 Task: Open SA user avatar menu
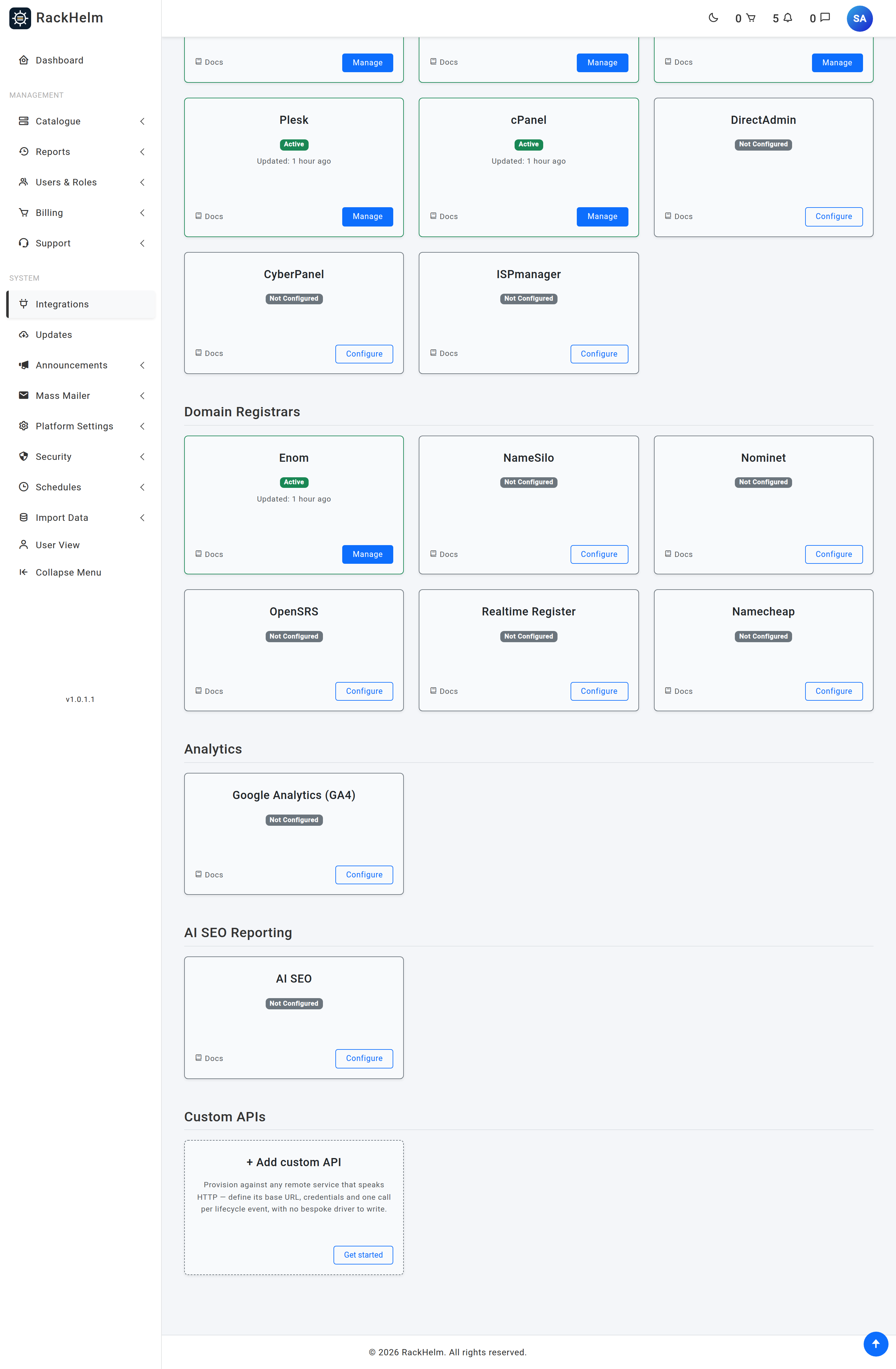pos(859,18)
